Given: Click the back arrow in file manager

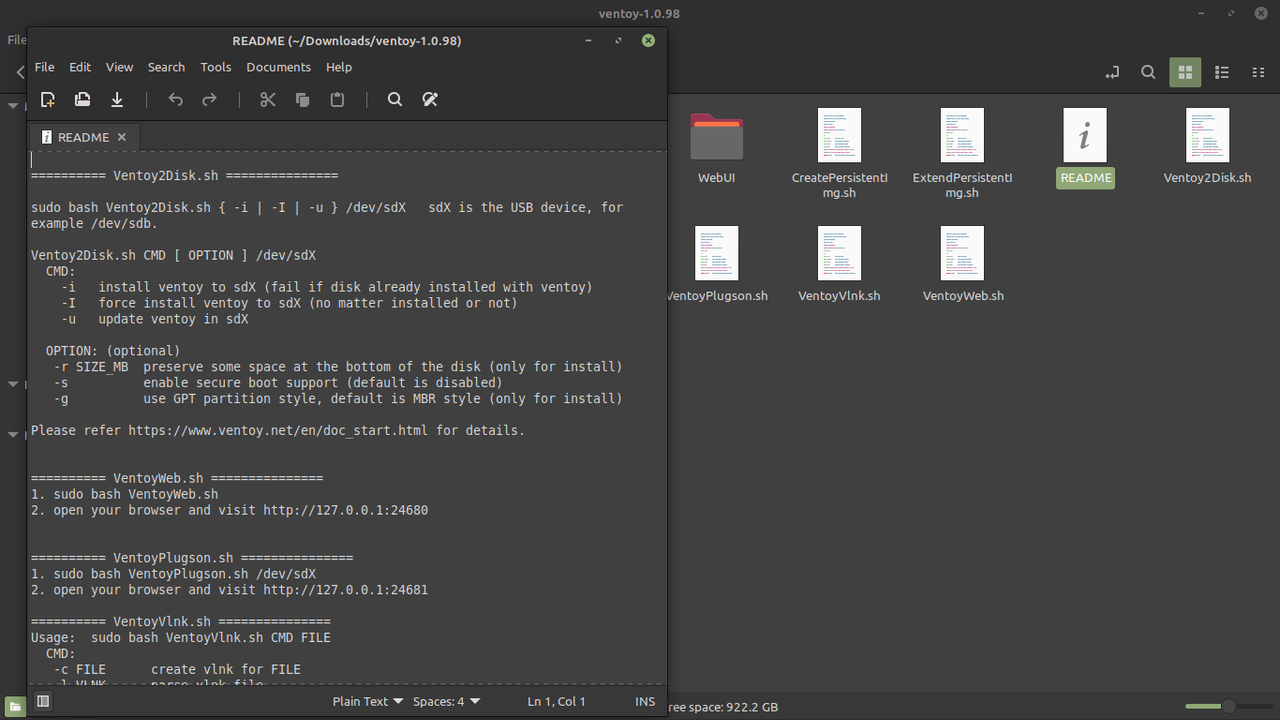Looking at the screenshot, I should [20, 72].
